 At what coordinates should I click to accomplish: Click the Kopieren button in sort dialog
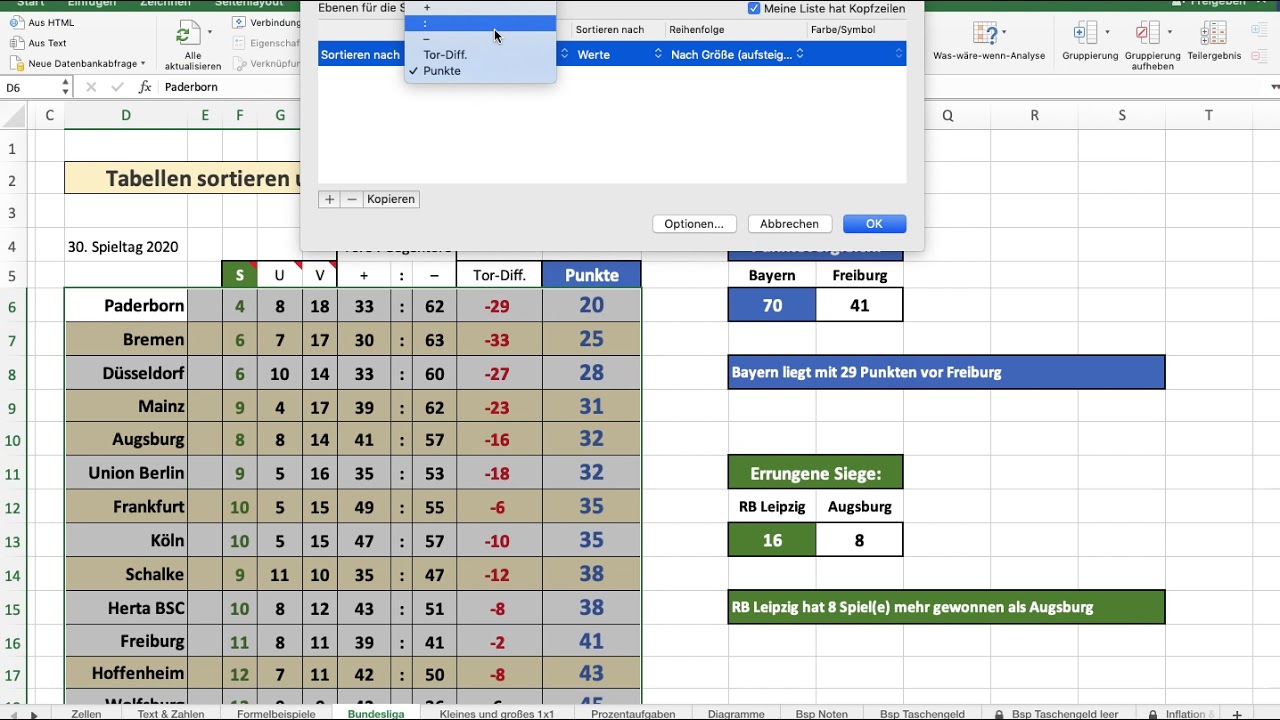(x=390, y=199)
